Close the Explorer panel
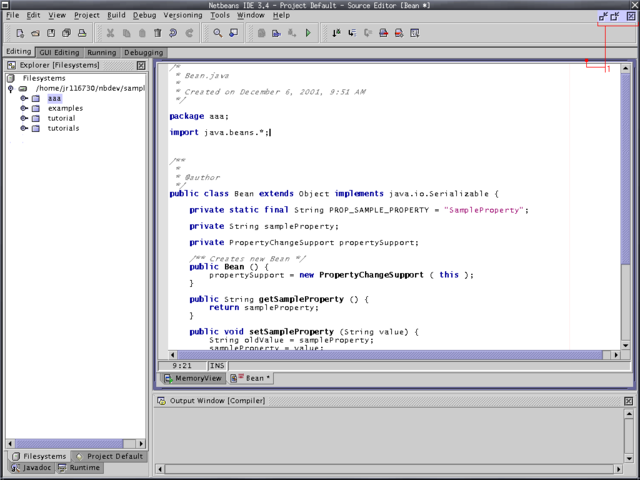 [141, 65]
